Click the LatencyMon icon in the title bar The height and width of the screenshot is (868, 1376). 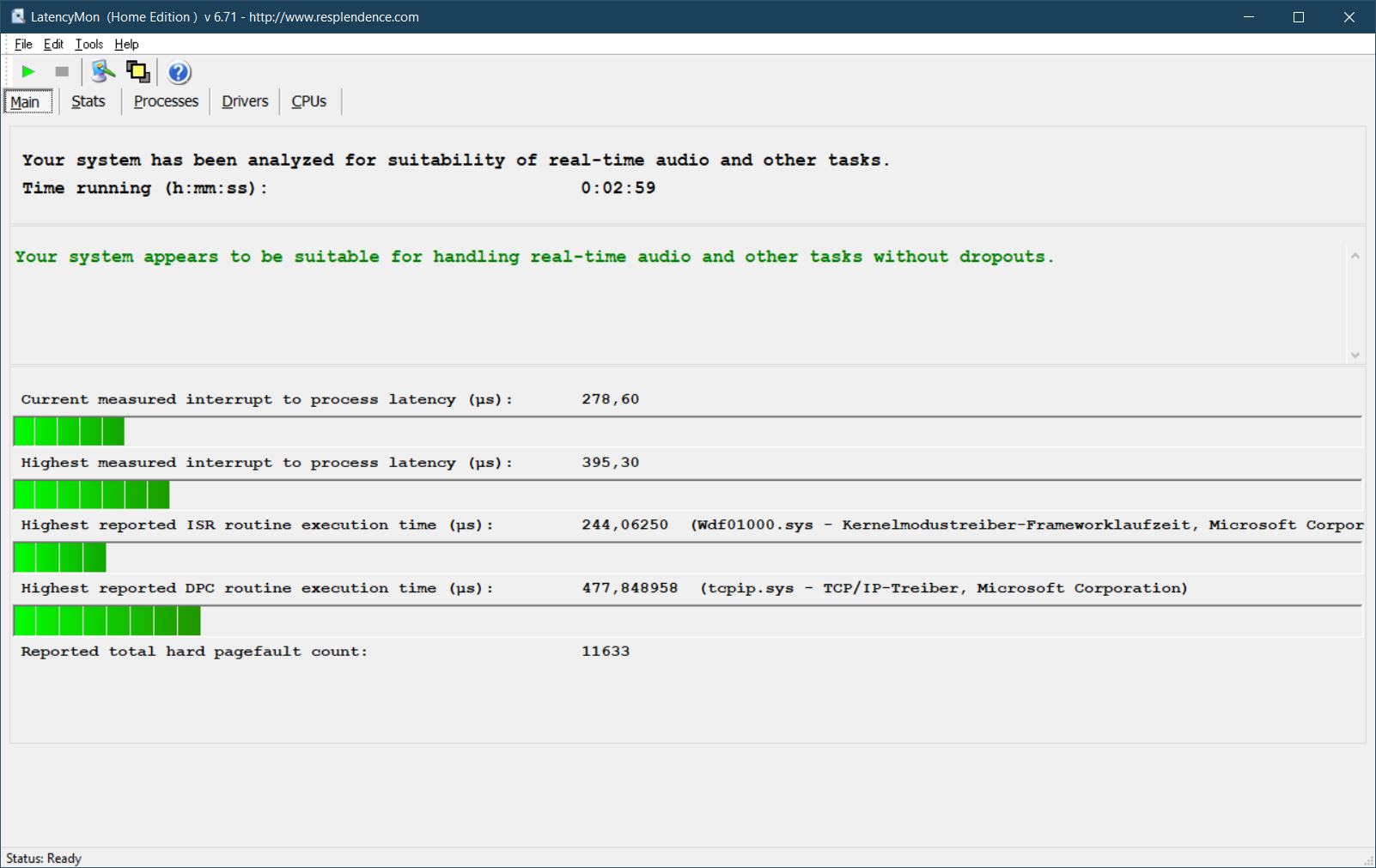click(17, 16)
